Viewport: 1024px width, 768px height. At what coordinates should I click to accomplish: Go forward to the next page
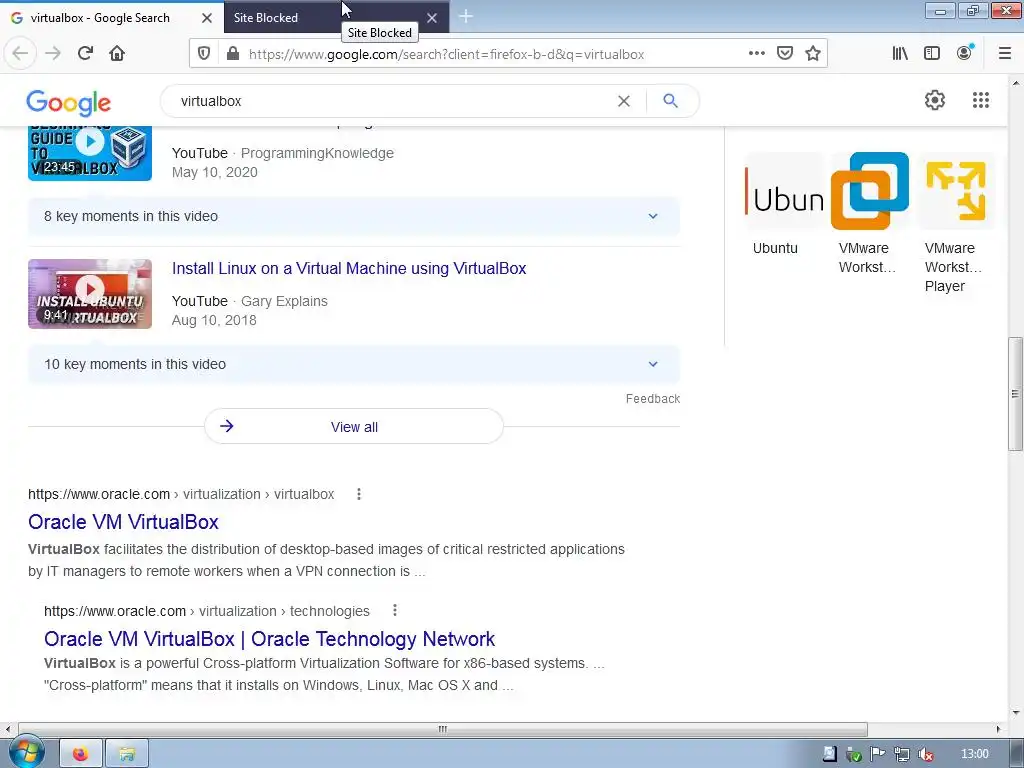pyautogui.click(x=53, y=53)
